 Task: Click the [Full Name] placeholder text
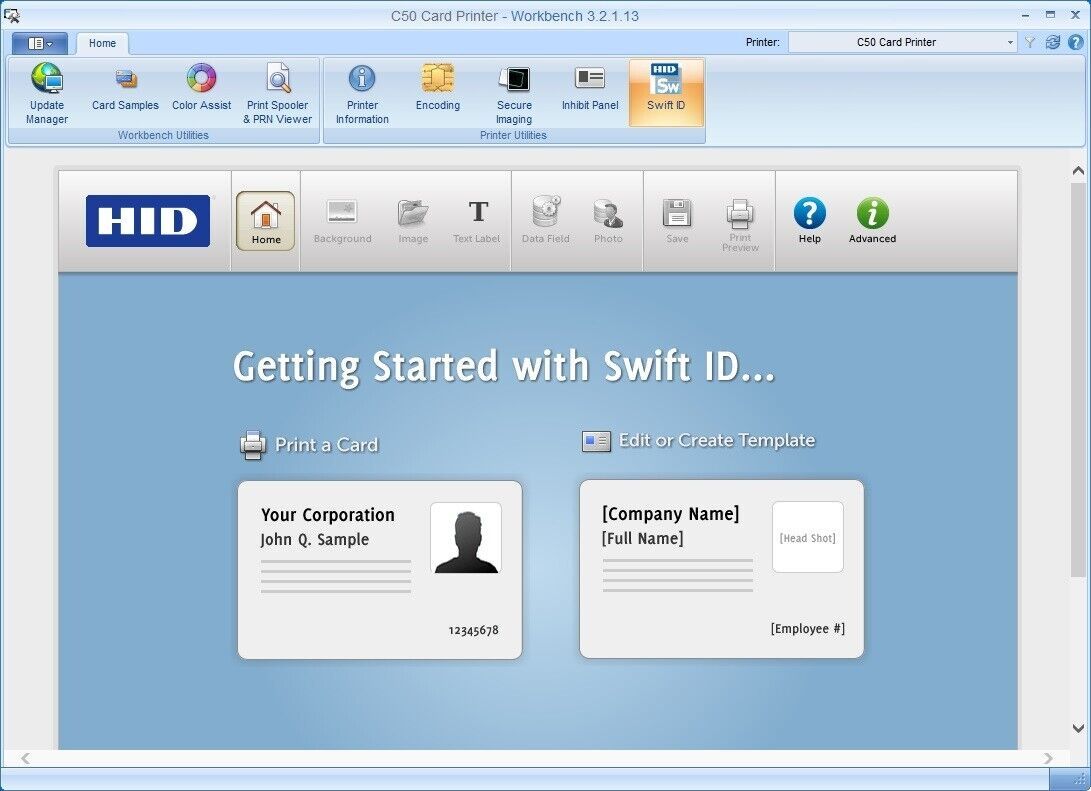click(643, 538)
